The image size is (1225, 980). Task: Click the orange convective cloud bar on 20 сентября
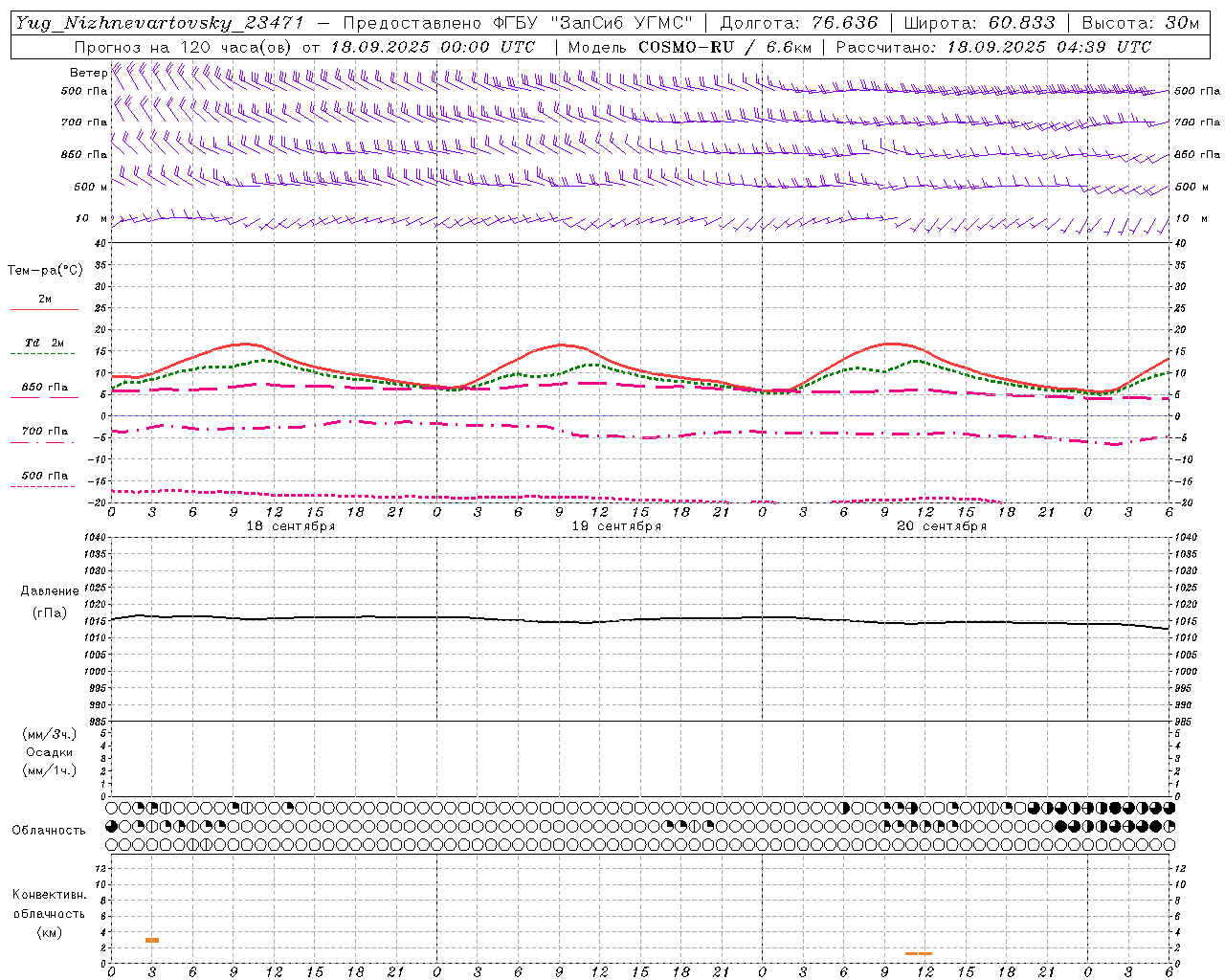pyautogui.click(x=919, y=953)
